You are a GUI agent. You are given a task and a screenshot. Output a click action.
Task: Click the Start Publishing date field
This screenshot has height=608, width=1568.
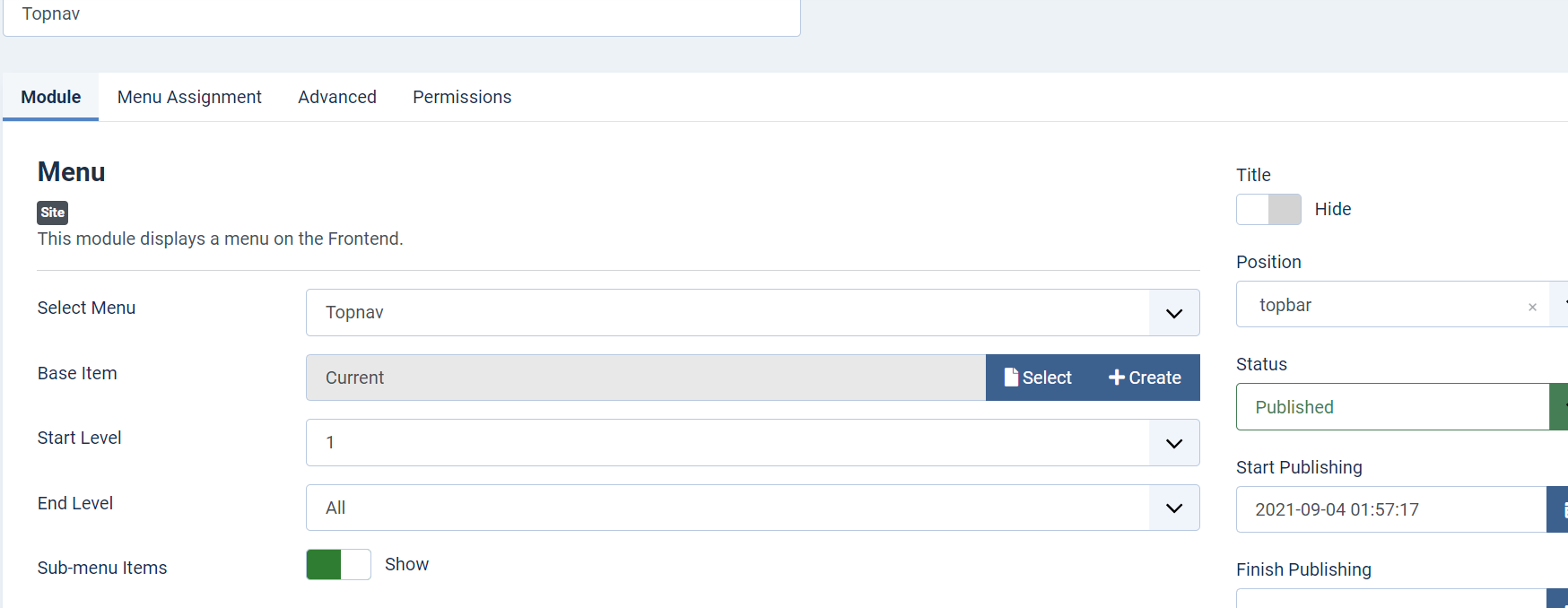[1390, 509]
